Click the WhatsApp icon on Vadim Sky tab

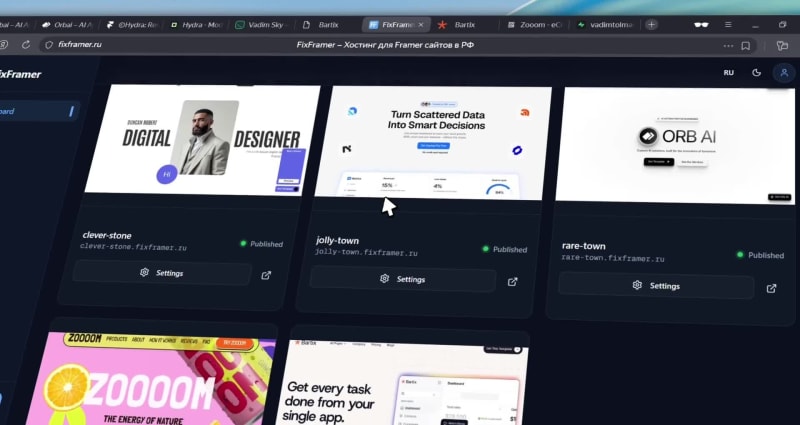tap(240, 24)
